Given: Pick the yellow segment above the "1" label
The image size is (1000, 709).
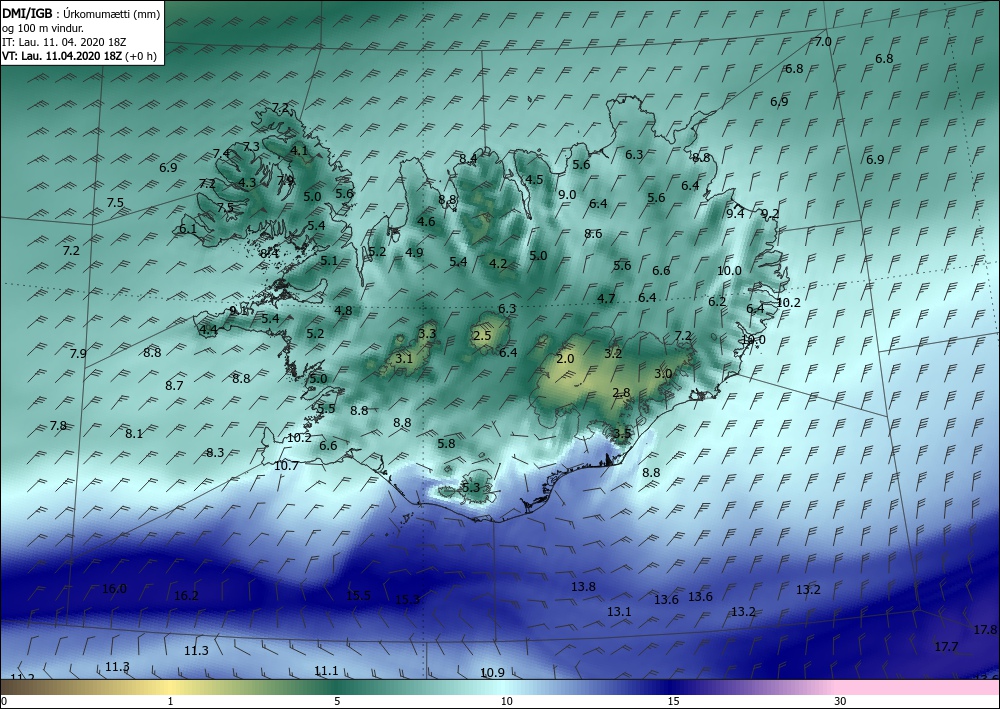Looking at the screenshot, I should tap(170, 687).
